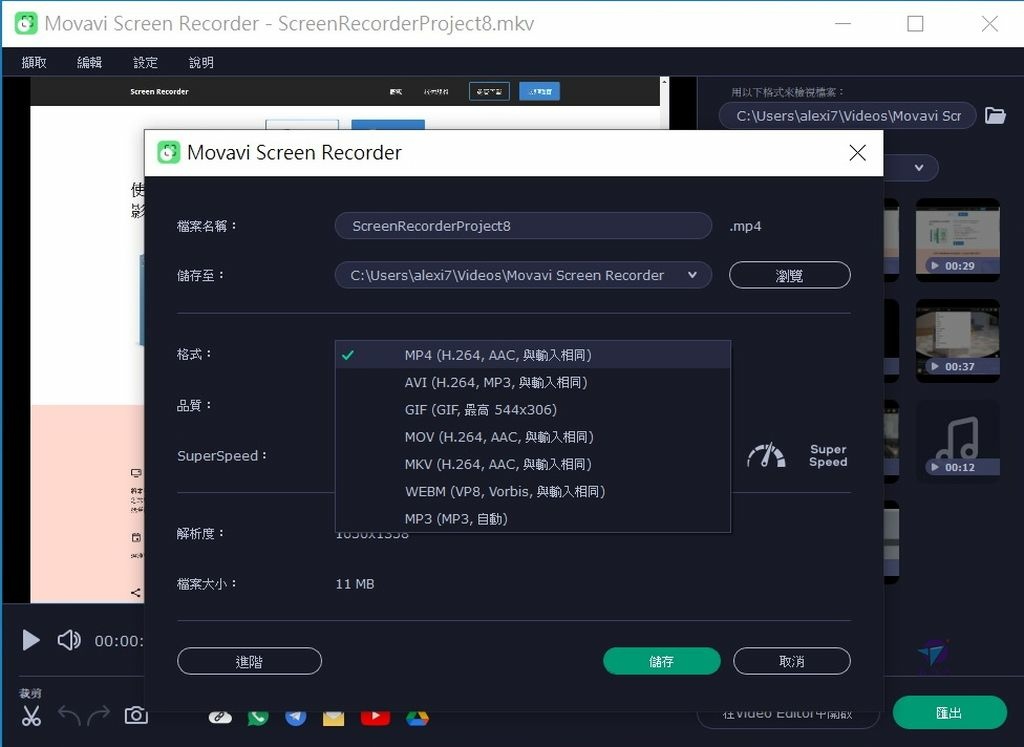Open the 00:12 audio thumbnail
Screen dimensions: 1024x747
[x=957, y=441]
